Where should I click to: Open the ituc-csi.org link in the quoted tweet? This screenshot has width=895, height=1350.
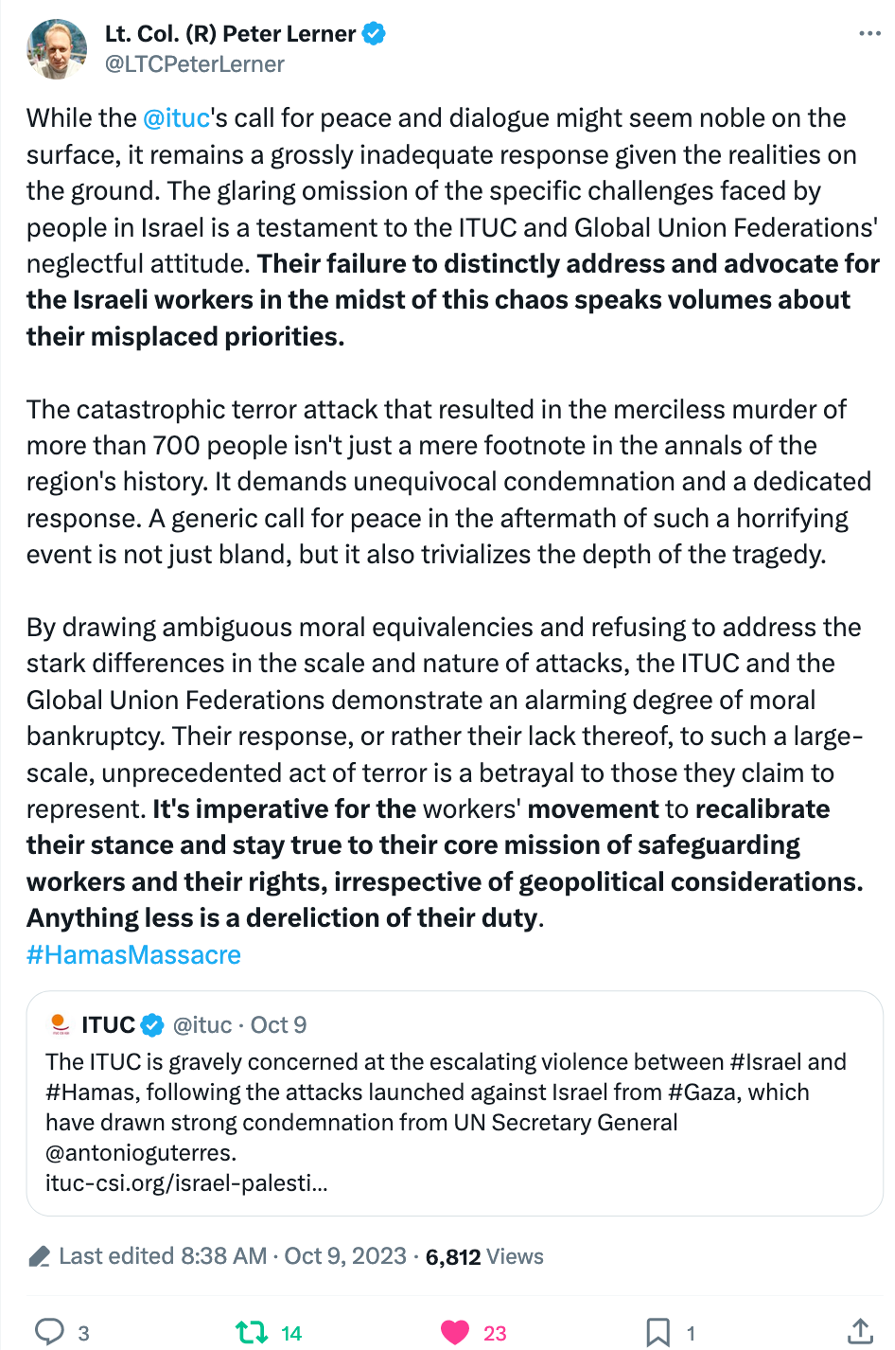click(x=188, y=1184)
